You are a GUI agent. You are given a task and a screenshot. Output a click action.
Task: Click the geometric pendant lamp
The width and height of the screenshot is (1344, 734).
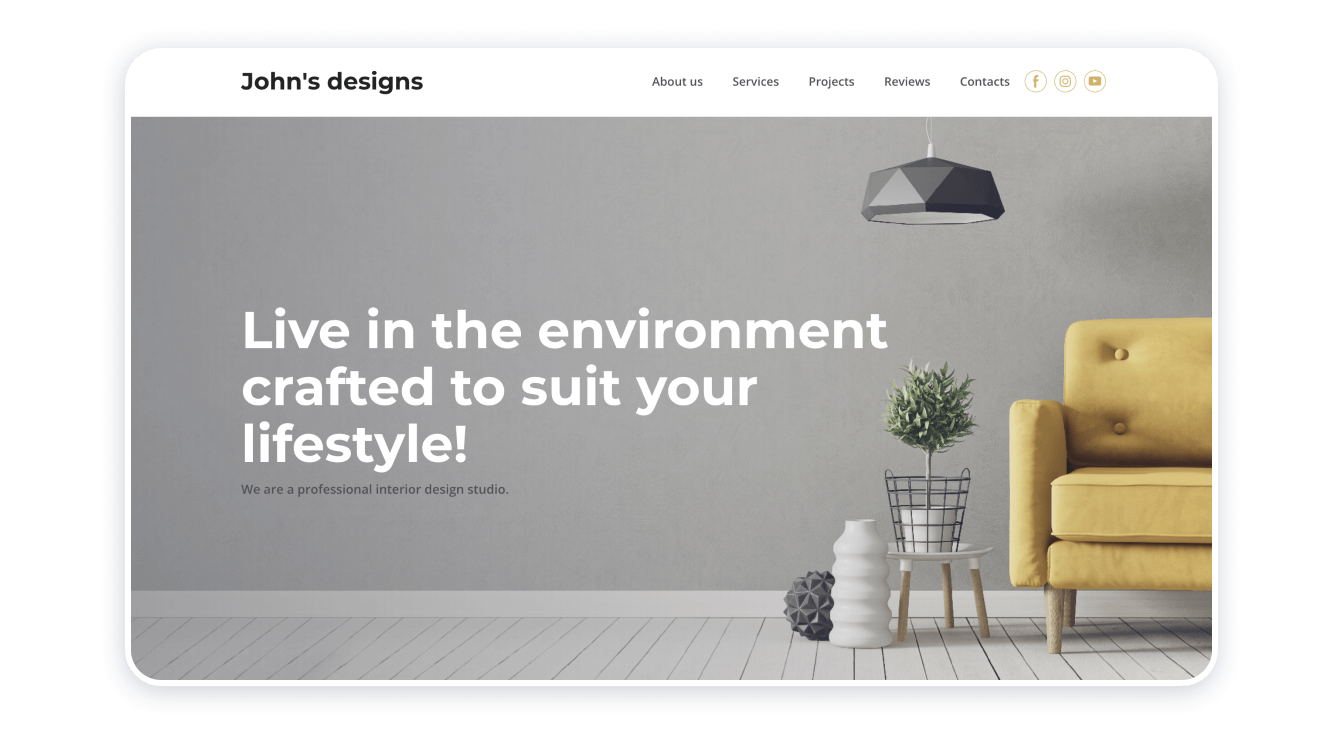click(x=932, y=190)
